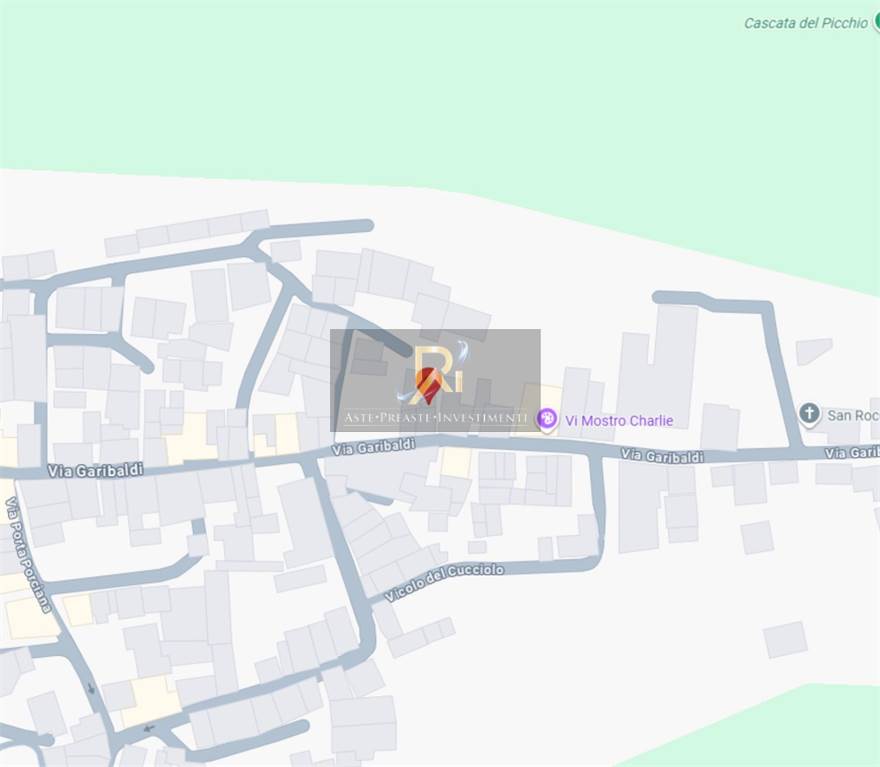
Task: Click the isolated square building at lower right
Action: [x=785, y=640]
